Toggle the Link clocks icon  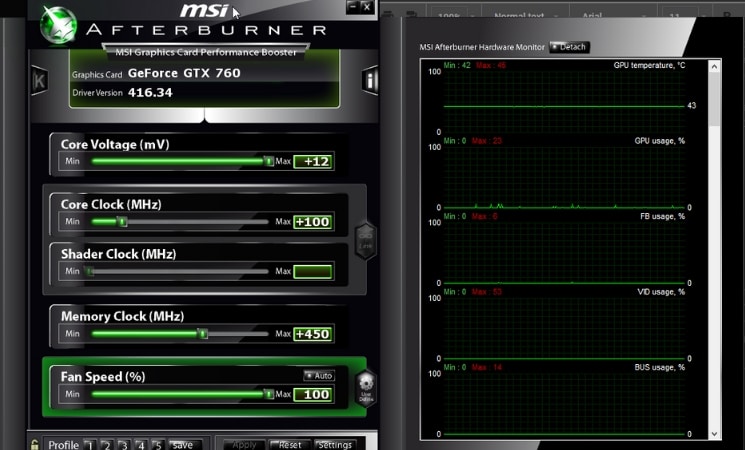click(x=366, y=239)
